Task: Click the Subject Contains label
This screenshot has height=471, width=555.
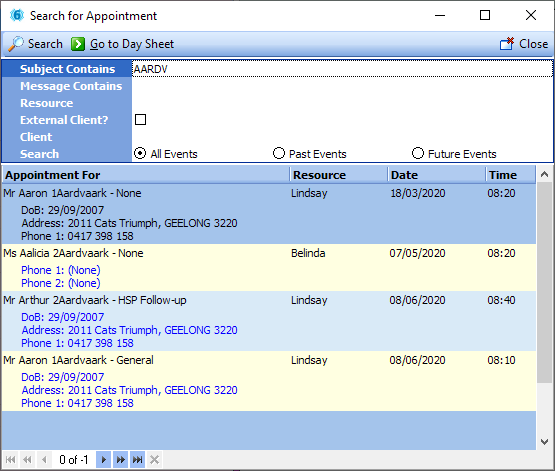Action: click(67, 69)
